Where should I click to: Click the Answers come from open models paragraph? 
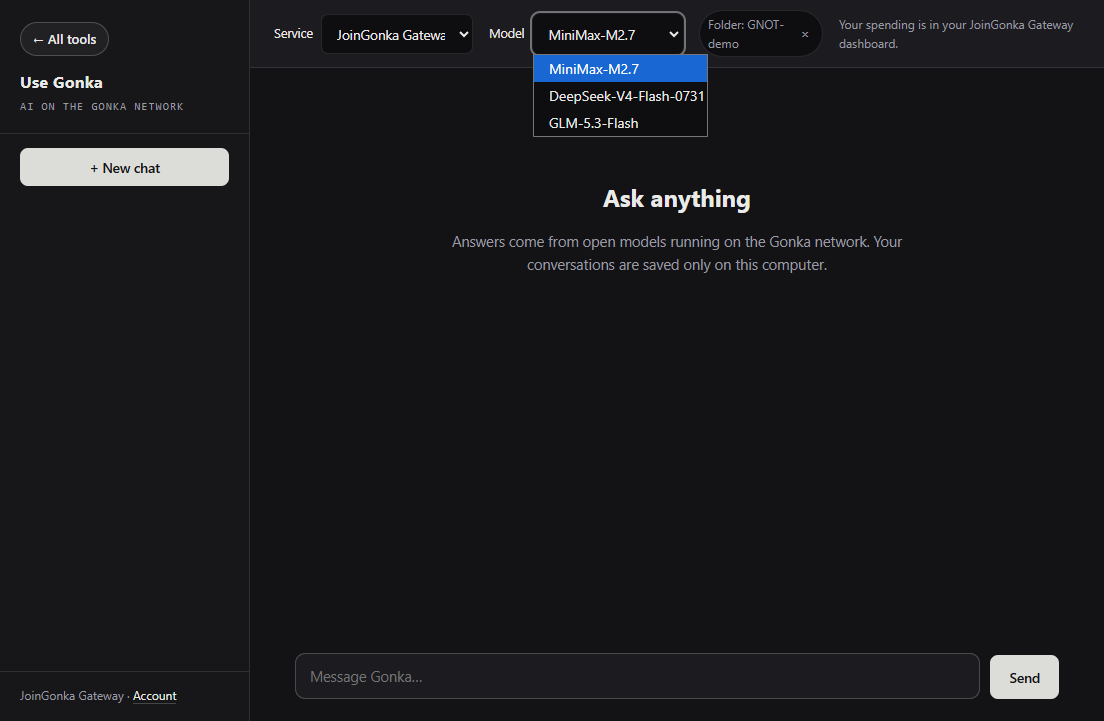coord(677,253)
